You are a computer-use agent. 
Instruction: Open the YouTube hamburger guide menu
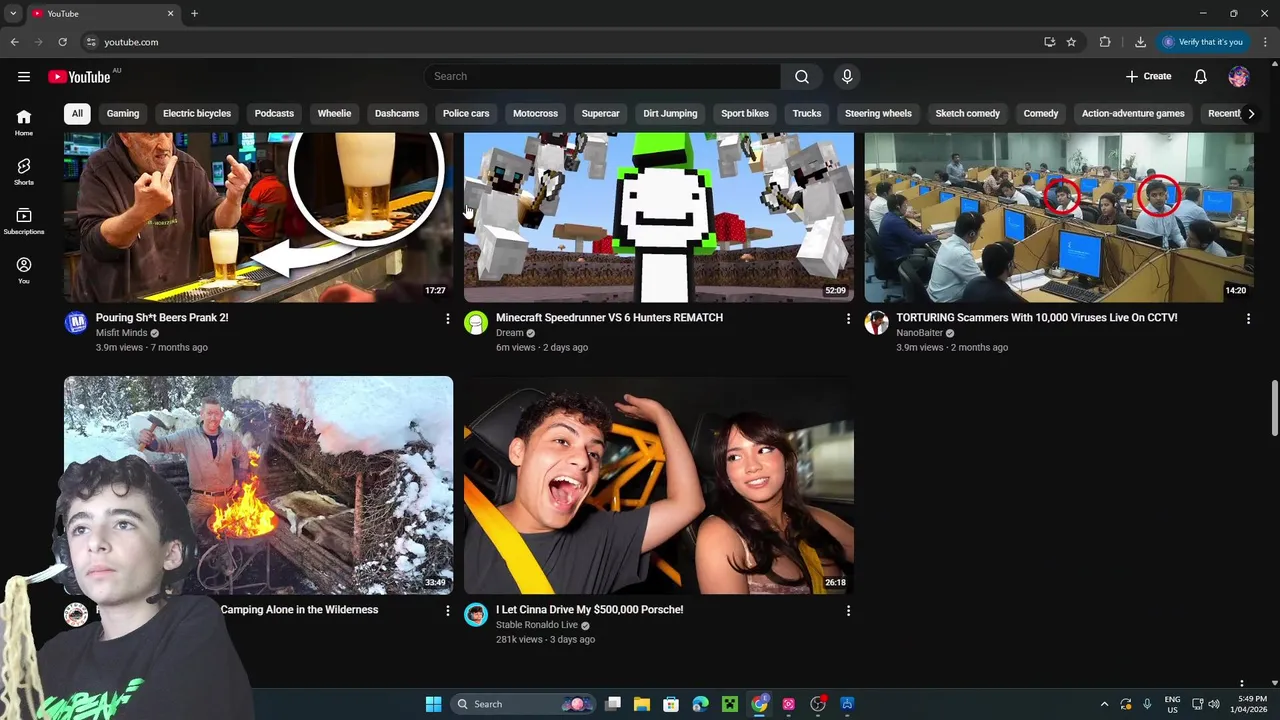(23, 76)
